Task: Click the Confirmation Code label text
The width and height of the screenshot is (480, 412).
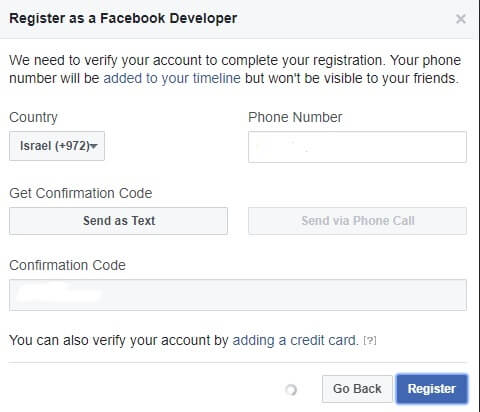Action: (x=67, y=265)
